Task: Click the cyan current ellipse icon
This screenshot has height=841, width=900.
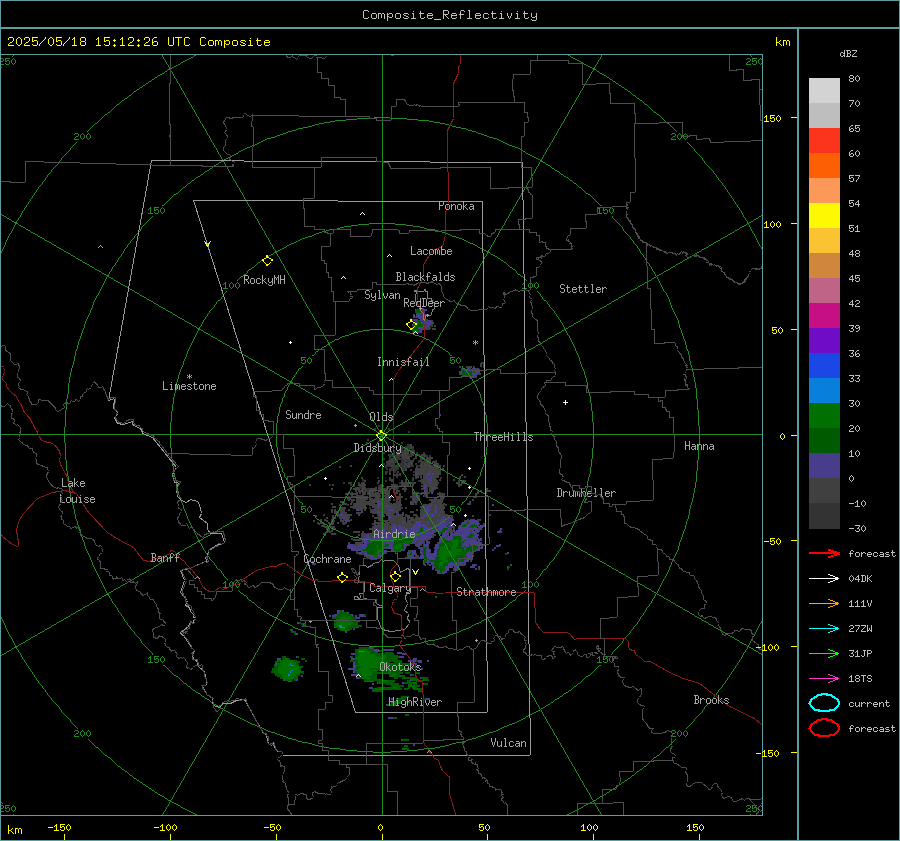Action: point(824,703)
